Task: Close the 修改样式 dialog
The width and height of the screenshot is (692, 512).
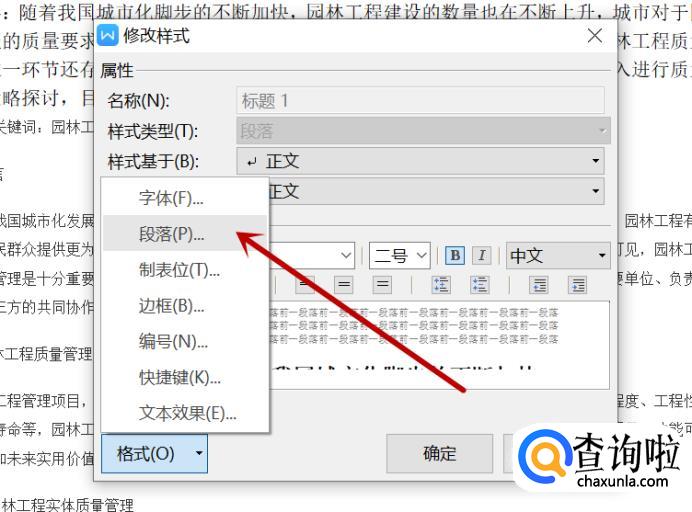Action: coord(594,36)
